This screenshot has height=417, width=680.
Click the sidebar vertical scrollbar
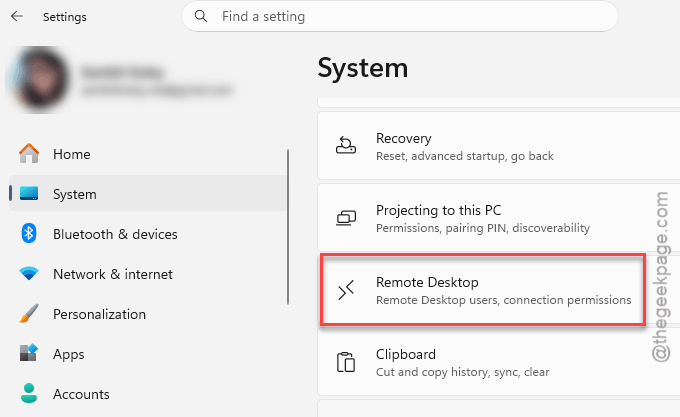coord(288,227)
